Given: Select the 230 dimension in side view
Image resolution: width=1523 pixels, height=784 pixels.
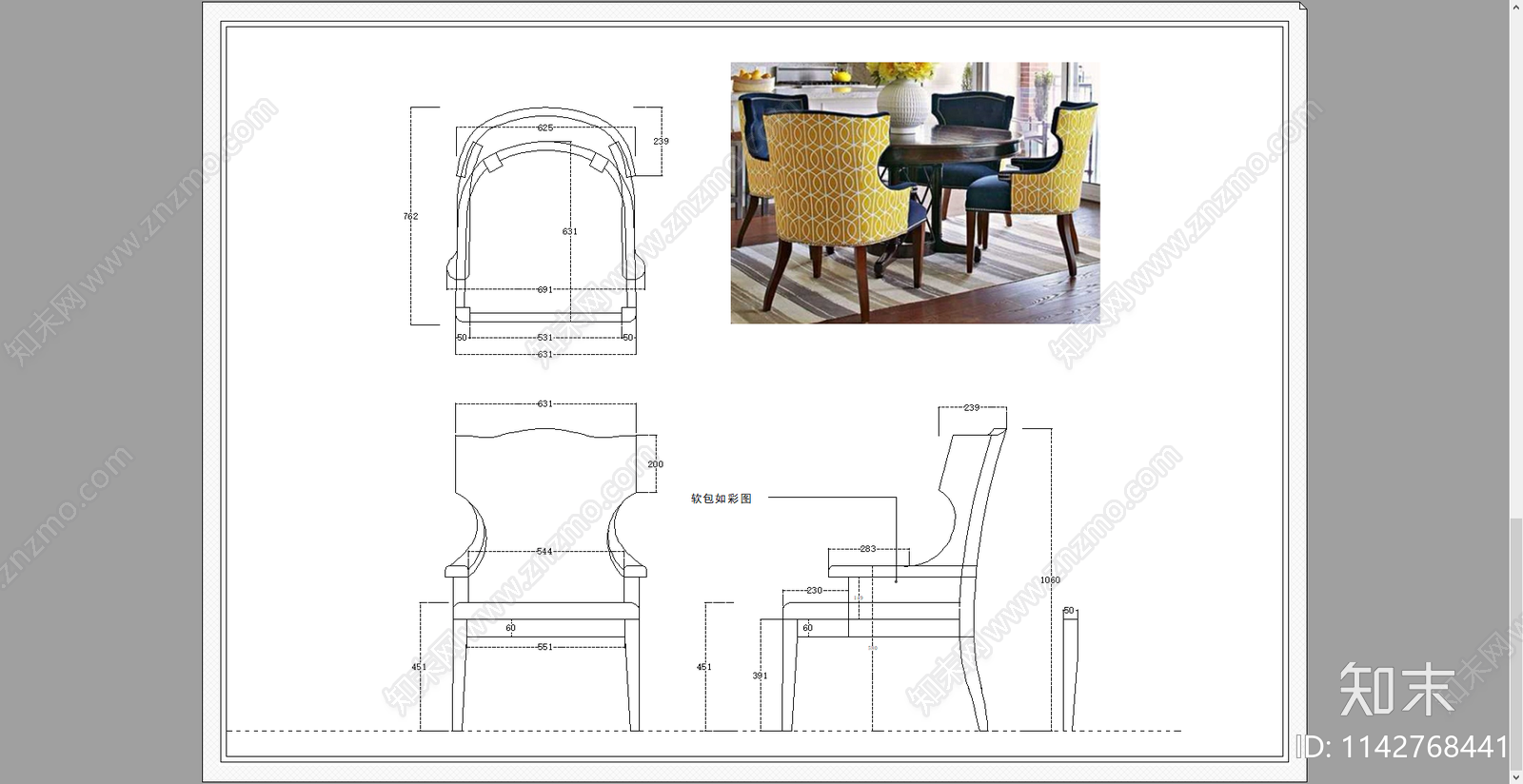Looking at the screenshot, I should (x=815, y=590).
